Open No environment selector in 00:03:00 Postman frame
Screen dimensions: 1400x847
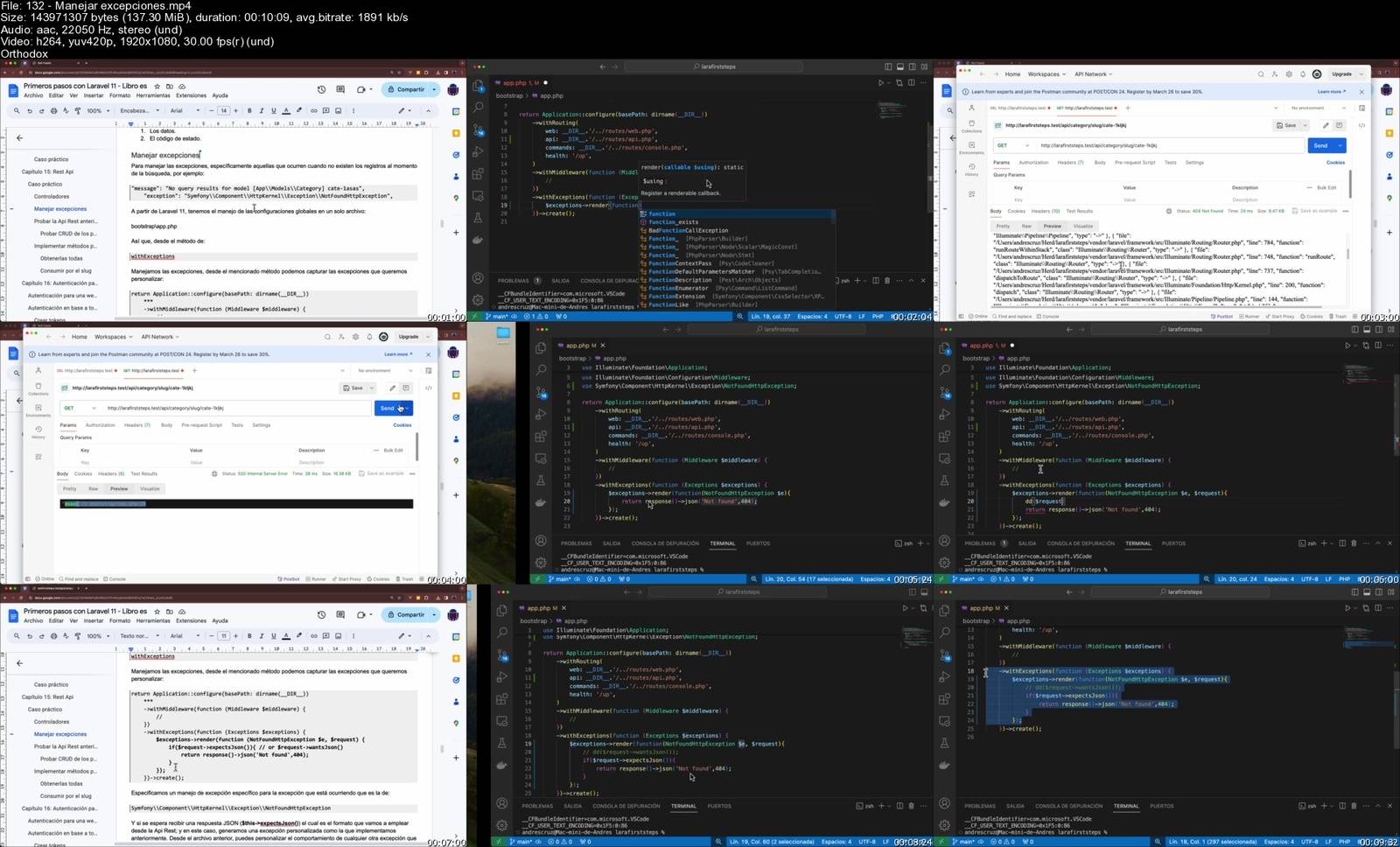coord(1317,108)
